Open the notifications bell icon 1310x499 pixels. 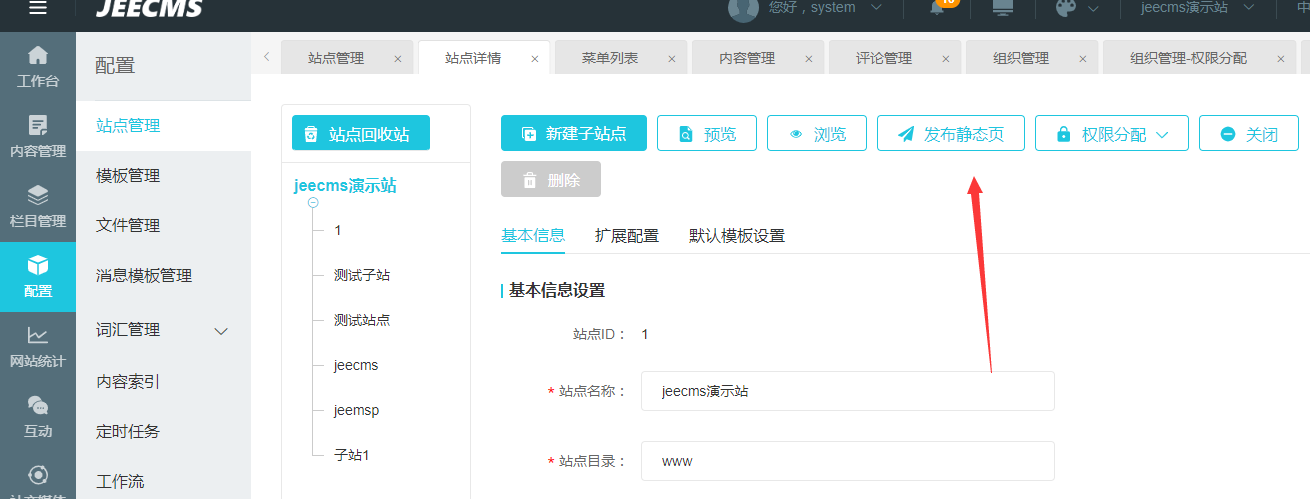tap(937, 8)
